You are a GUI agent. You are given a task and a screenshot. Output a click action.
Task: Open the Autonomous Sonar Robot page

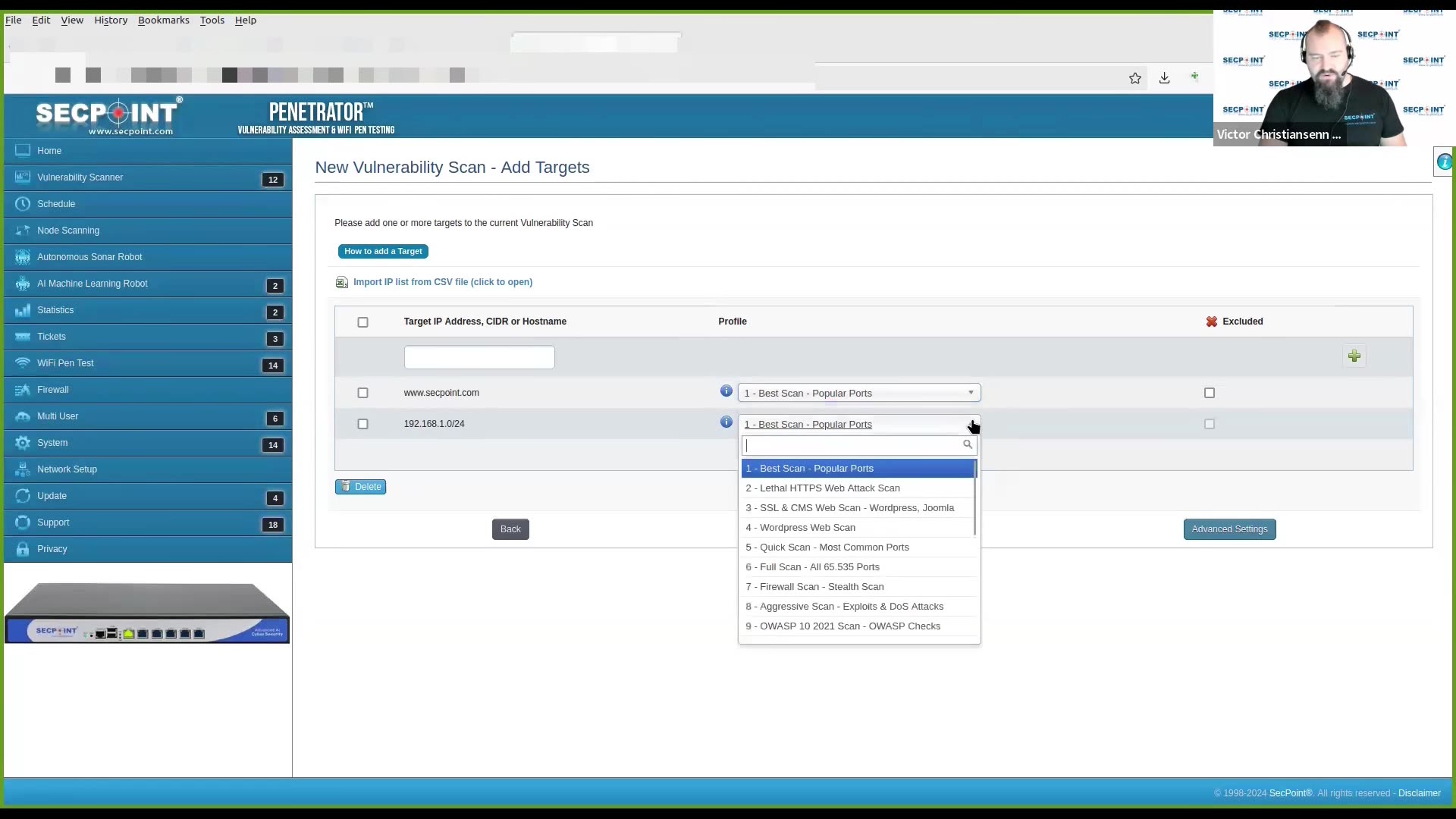[x=89, y=256]
